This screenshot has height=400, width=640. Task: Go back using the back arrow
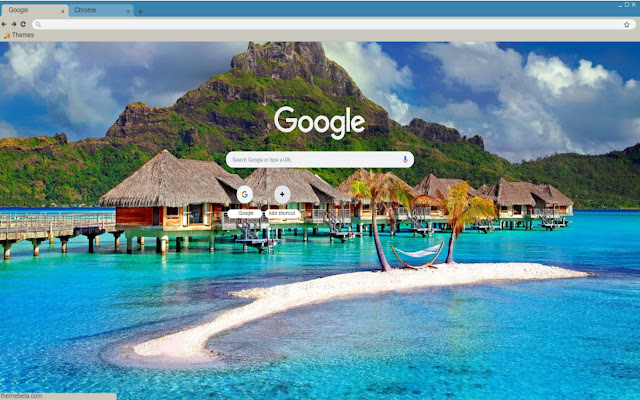4,24
